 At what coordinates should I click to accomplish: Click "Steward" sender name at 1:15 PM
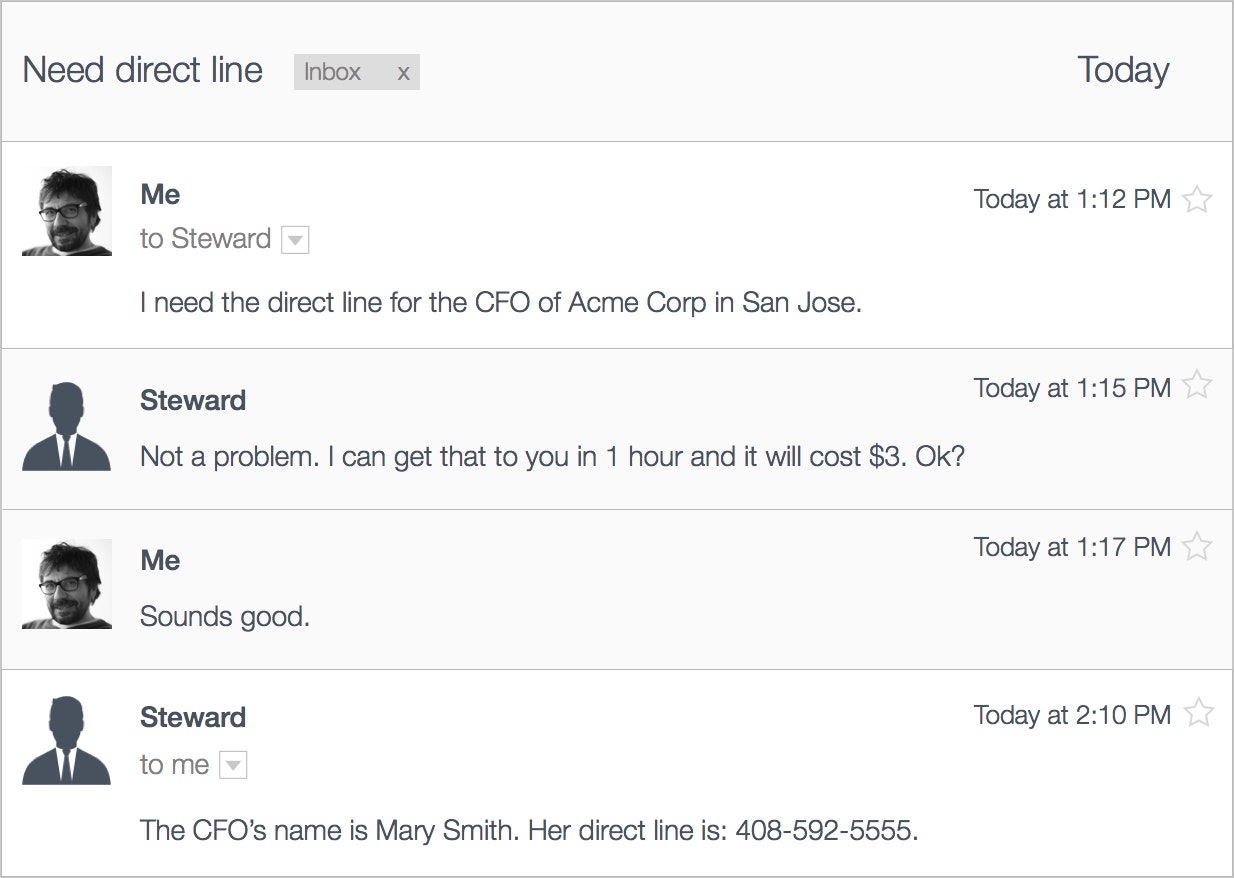(193, 401)
